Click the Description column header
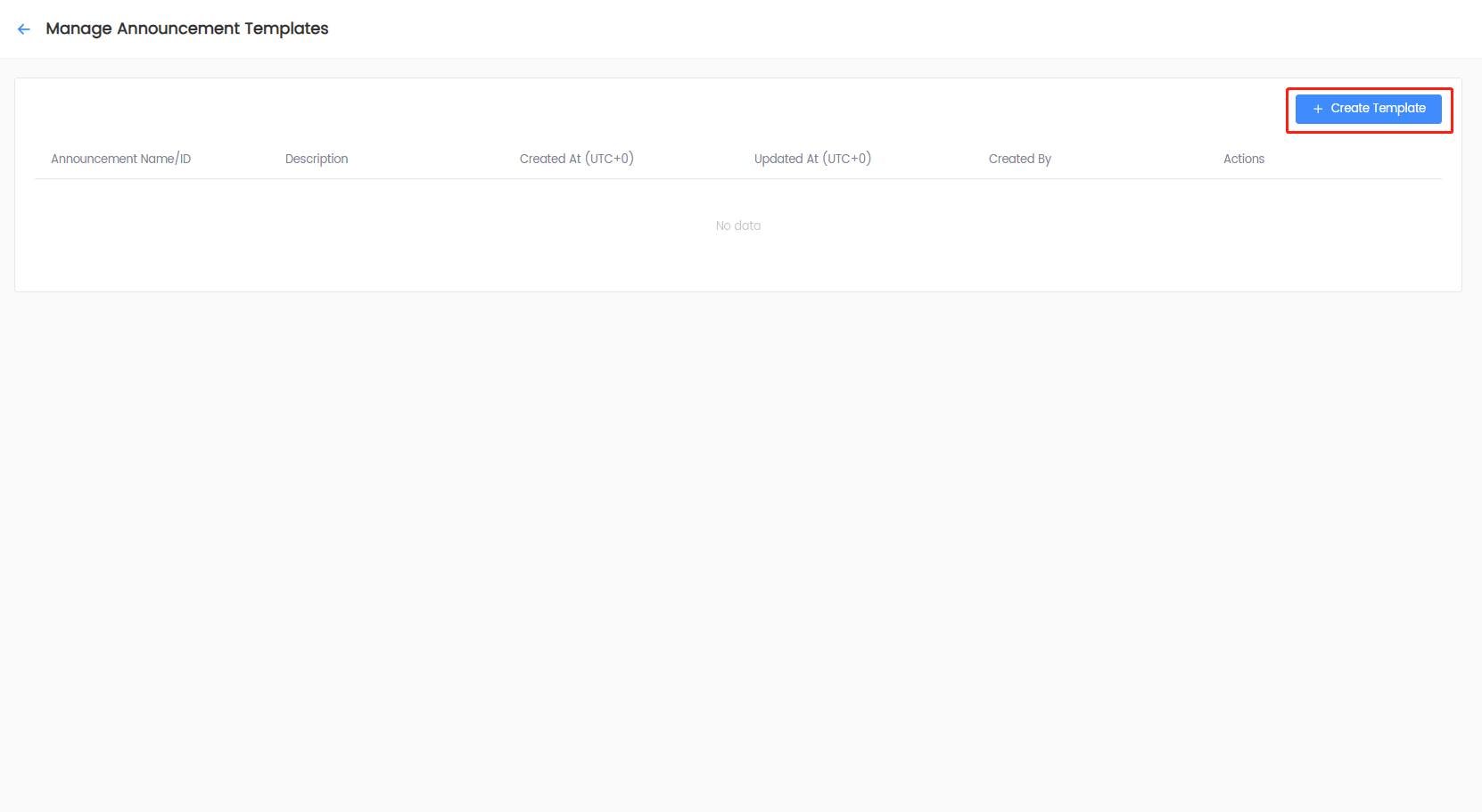Screen dimensions: 1482x812 pyautogui.click(x=317, y=159)
